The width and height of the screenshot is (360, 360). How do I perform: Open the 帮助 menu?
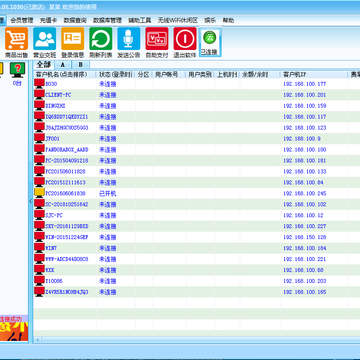228,20
